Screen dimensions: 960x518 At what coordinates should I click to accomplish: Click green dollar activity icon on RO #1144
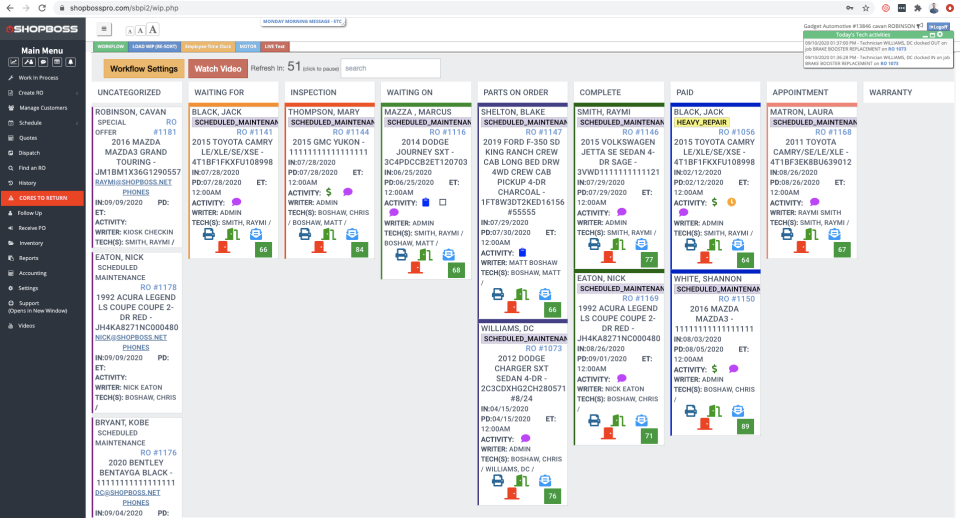pyautogui.click(x=329, y=192)
